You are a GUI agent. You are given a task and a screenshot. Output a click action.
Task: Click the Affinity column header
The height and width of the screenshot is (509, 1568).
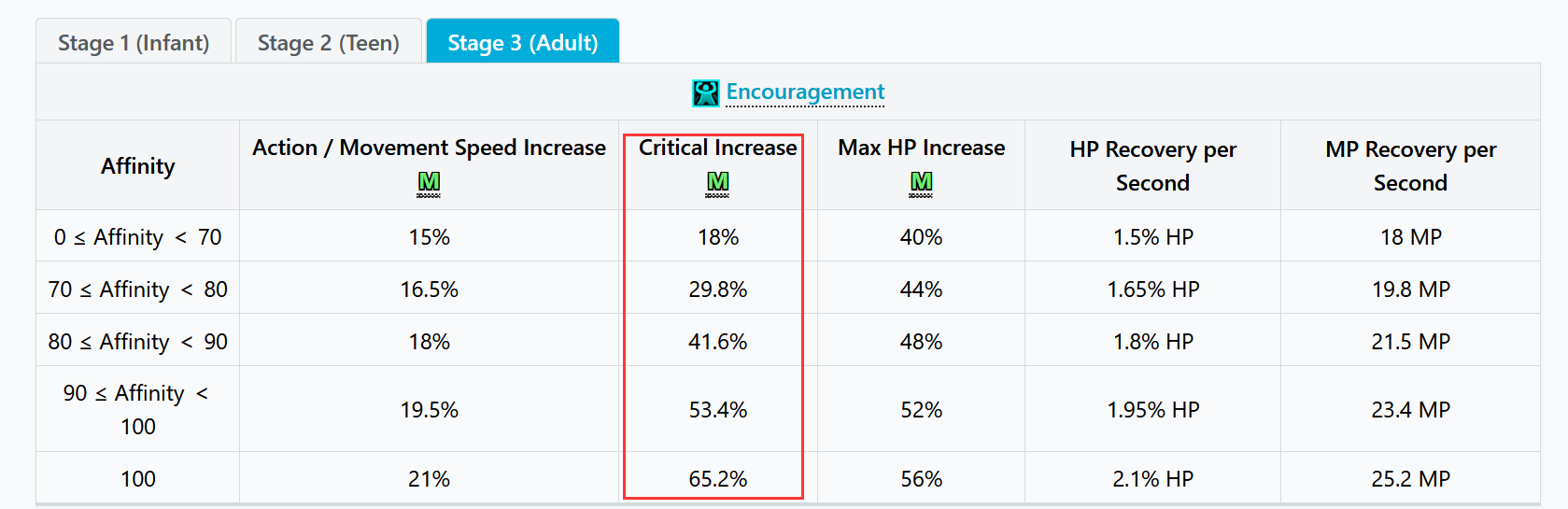[138, 166]
